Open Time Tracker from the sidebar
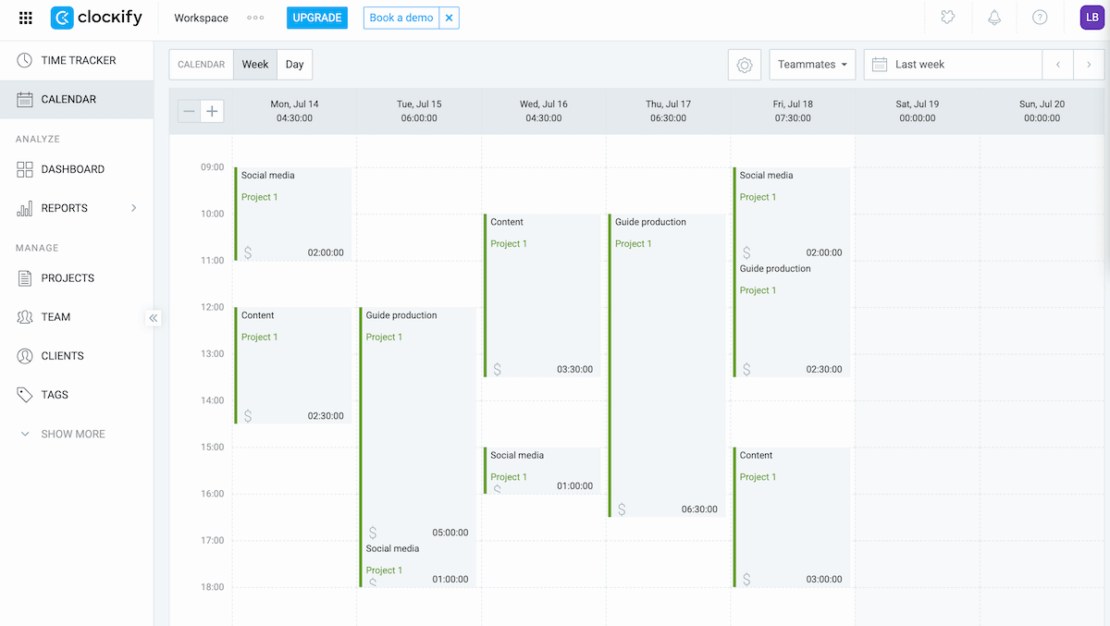The height and width of the screenshot is (626, 1110). [x=78, y=60]
